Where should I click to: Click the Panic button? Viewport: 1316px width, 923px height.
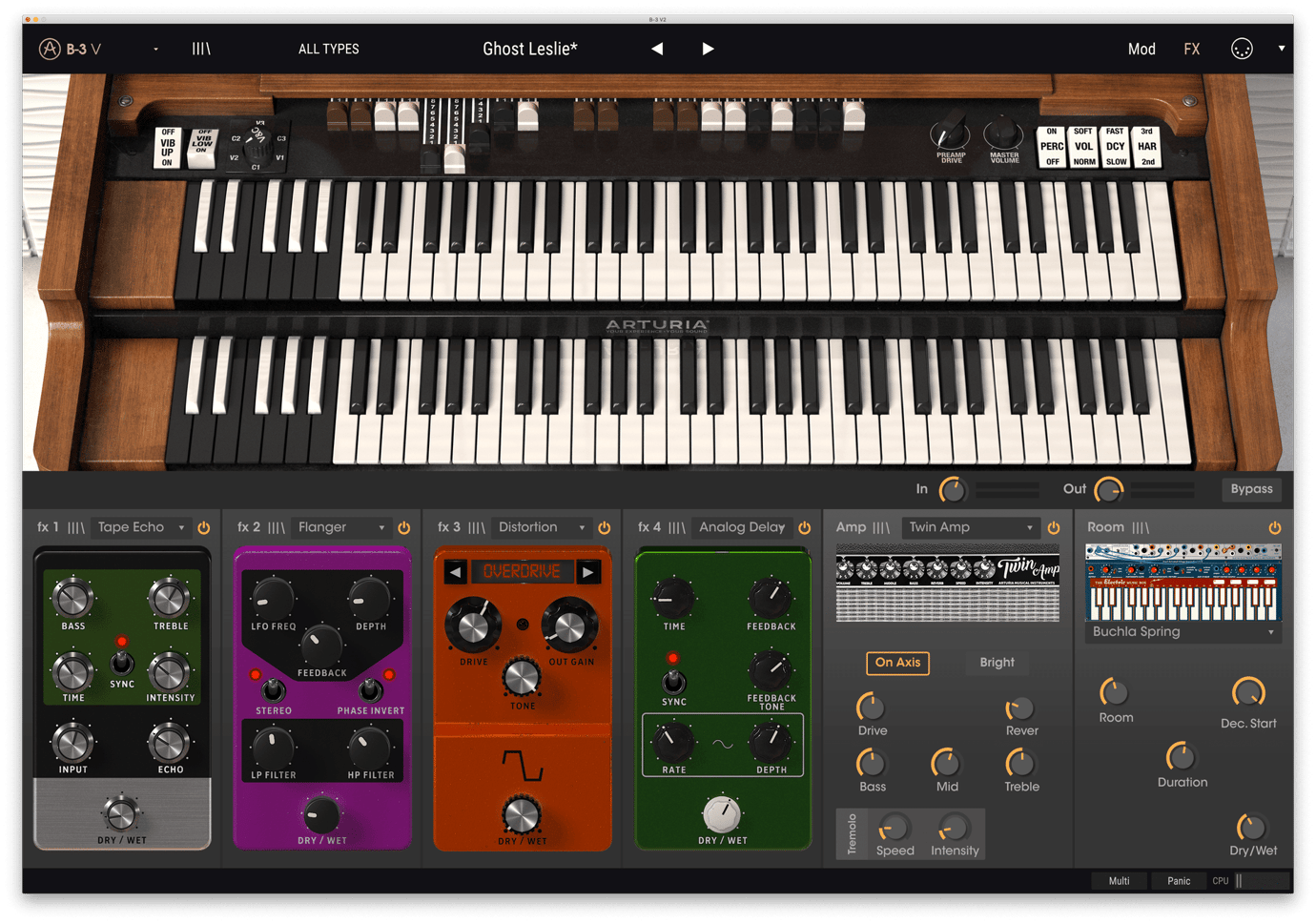point(1179,881)
